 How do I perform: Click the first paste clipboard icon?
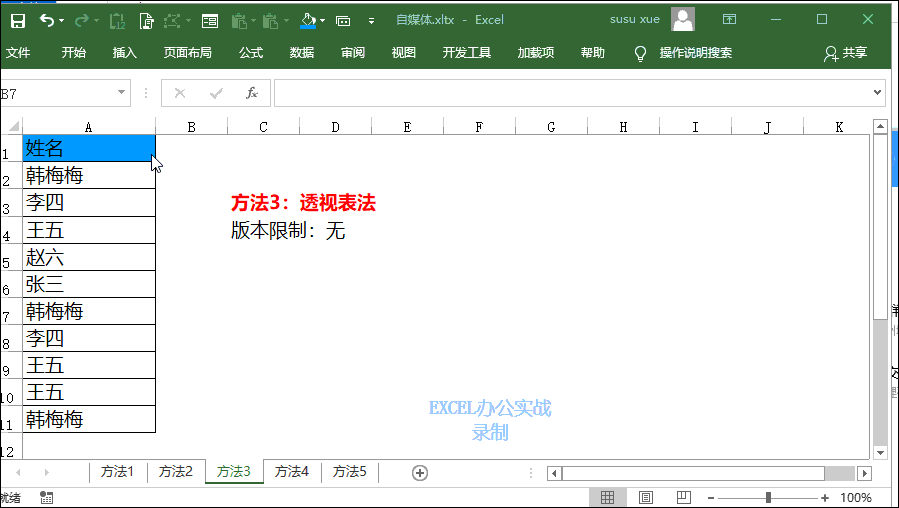[x=240, y=21]
